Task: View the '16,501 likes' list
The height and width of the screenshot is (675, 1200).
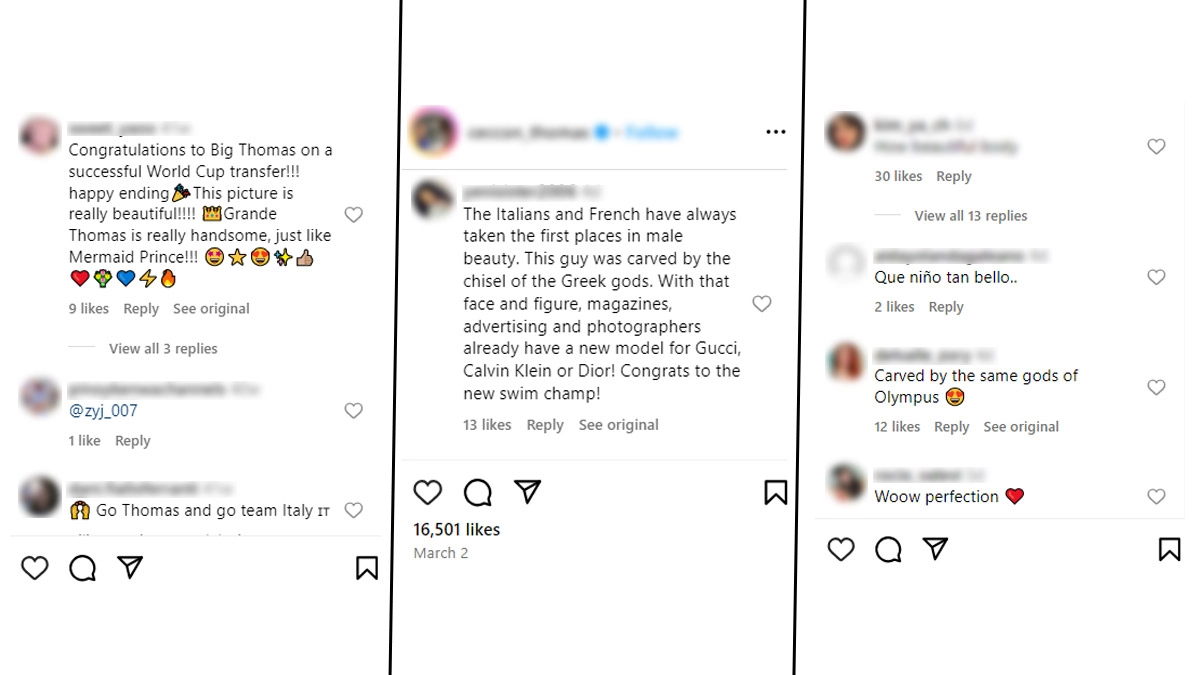Action: (x=457, y=529)
